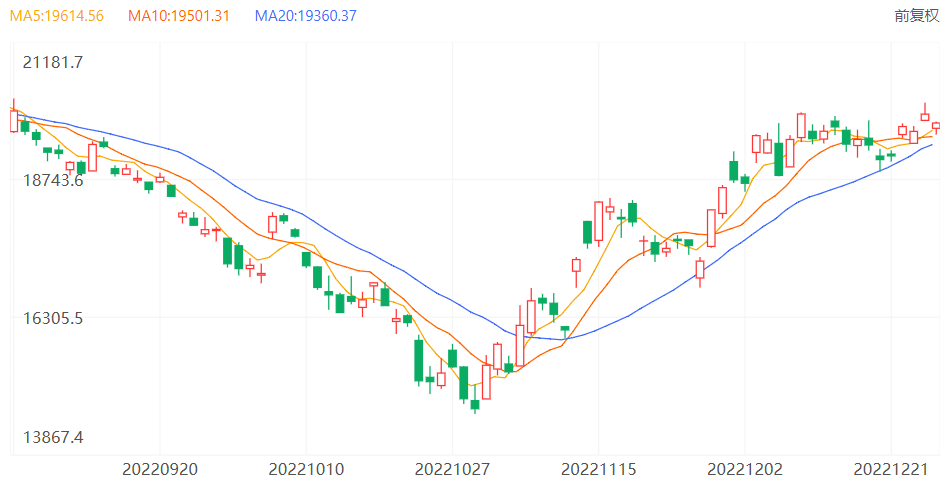Click the MA5:19614.56 indicator label
This screenshot has width=946, height=481.
click(x=57, y=16)
